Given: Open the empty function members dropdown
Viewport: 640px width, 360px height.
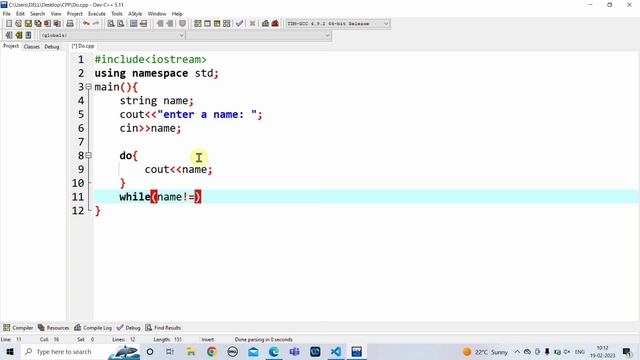Looking at the screenshot, I should 259,36.
